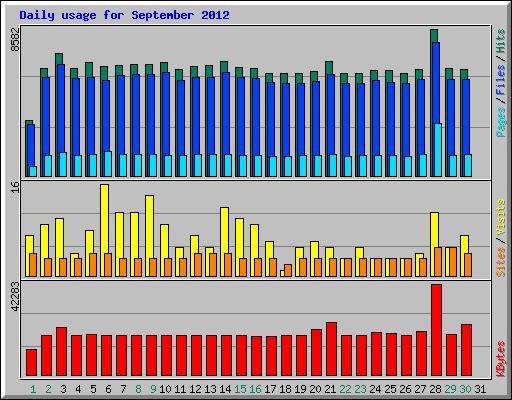The height and width of the screenshot is (400, 512).
Task: Select day 11 on the x-axis
Action: (x=180, y=389)
